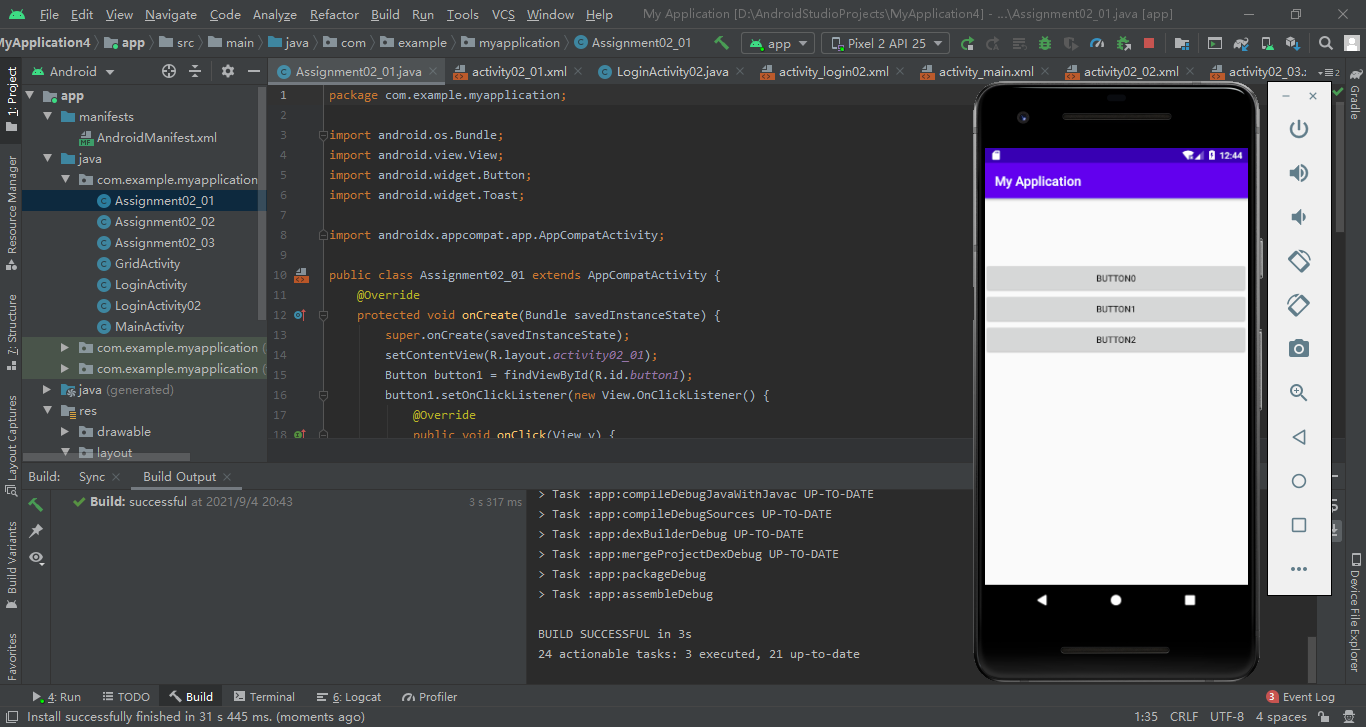Open the SDK Manager icon
Image resolution: width=1366 pixels, height=727 pixels.
1292,43
